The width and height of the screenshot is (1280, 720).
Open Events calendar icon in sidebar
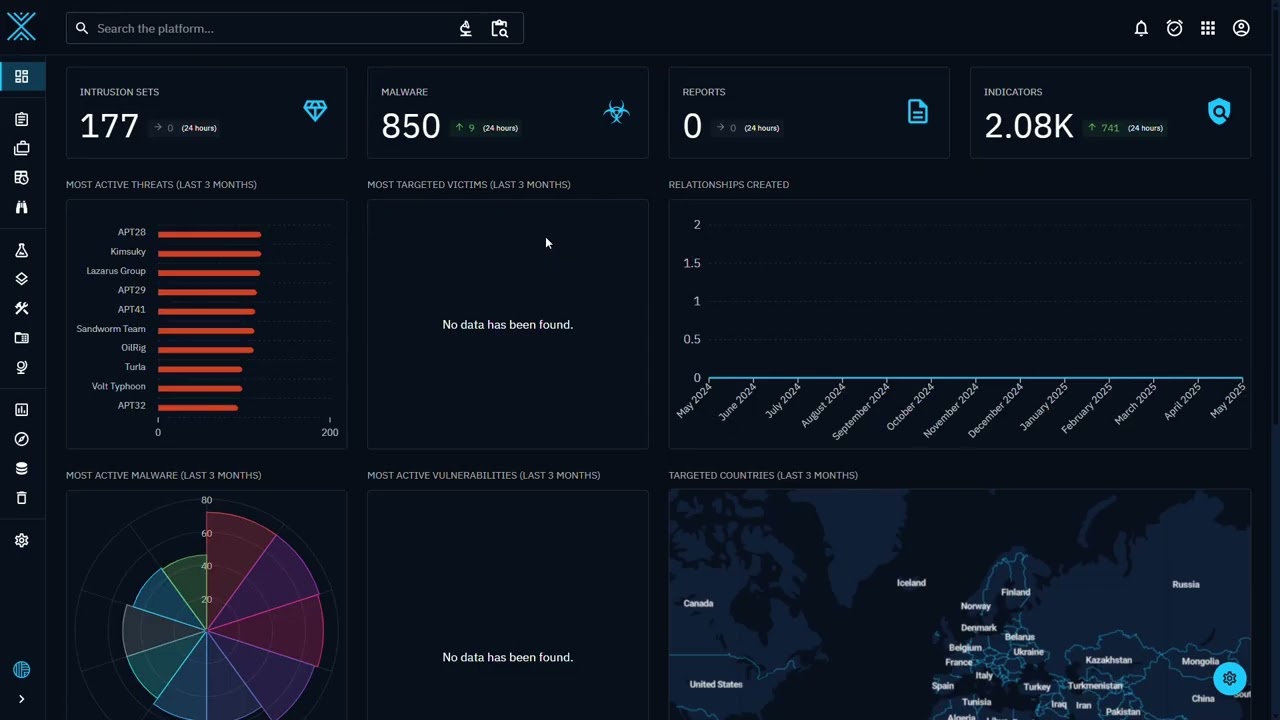point(21,178)
